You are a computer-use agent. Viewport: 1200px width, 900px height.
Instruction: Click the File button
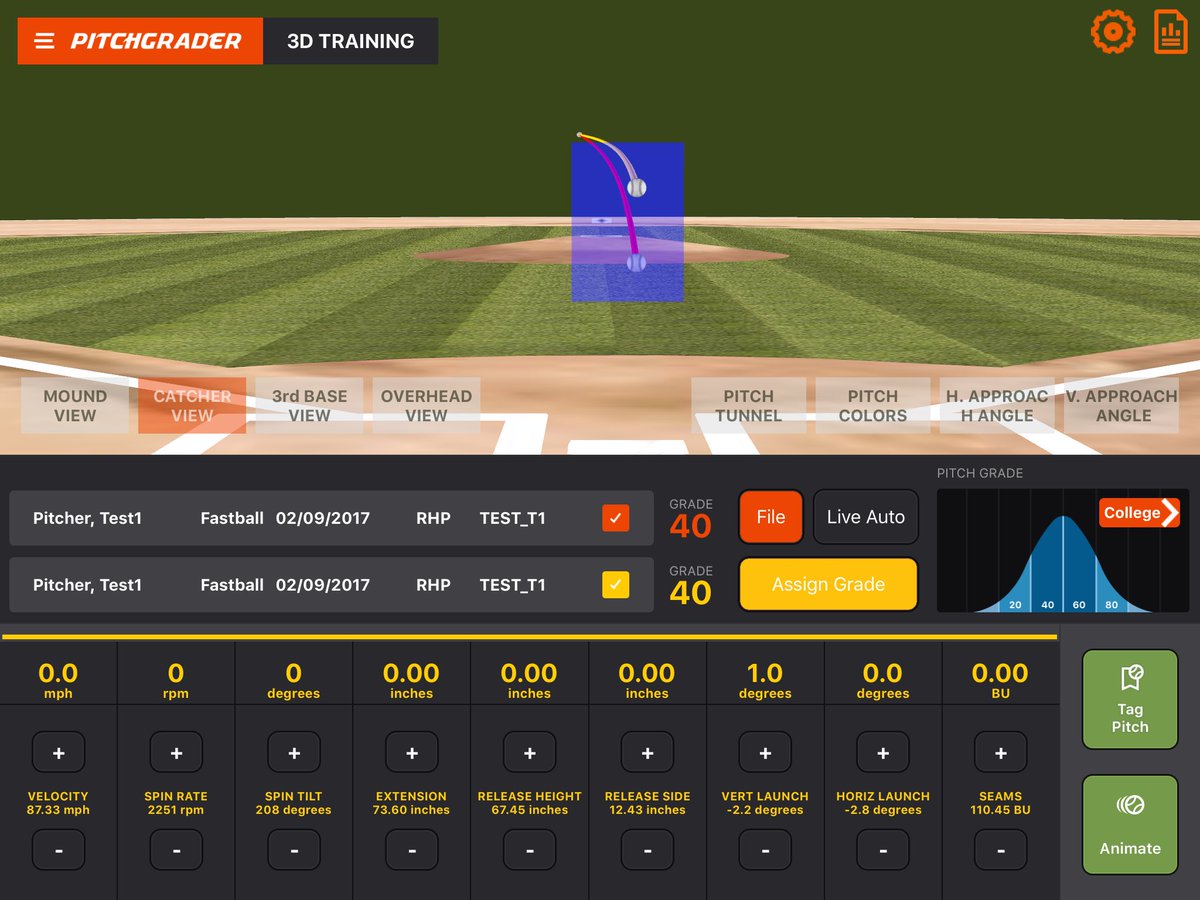pyautogui.click(x=771, y=517)
